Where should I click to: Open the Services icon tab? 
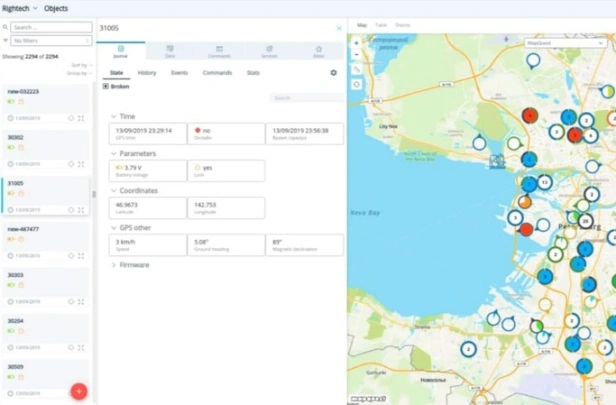[269, 51]
